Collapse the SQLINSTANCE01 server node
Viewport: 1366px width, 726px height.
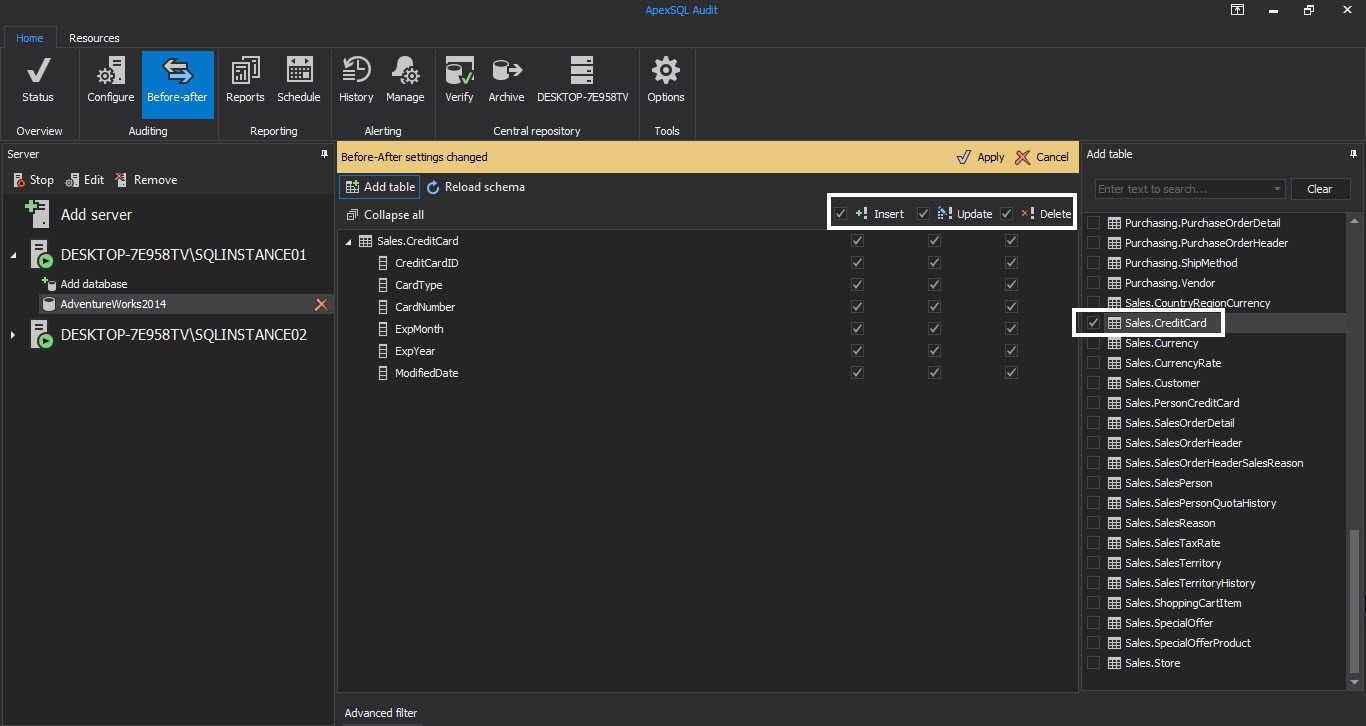point(14,255)
